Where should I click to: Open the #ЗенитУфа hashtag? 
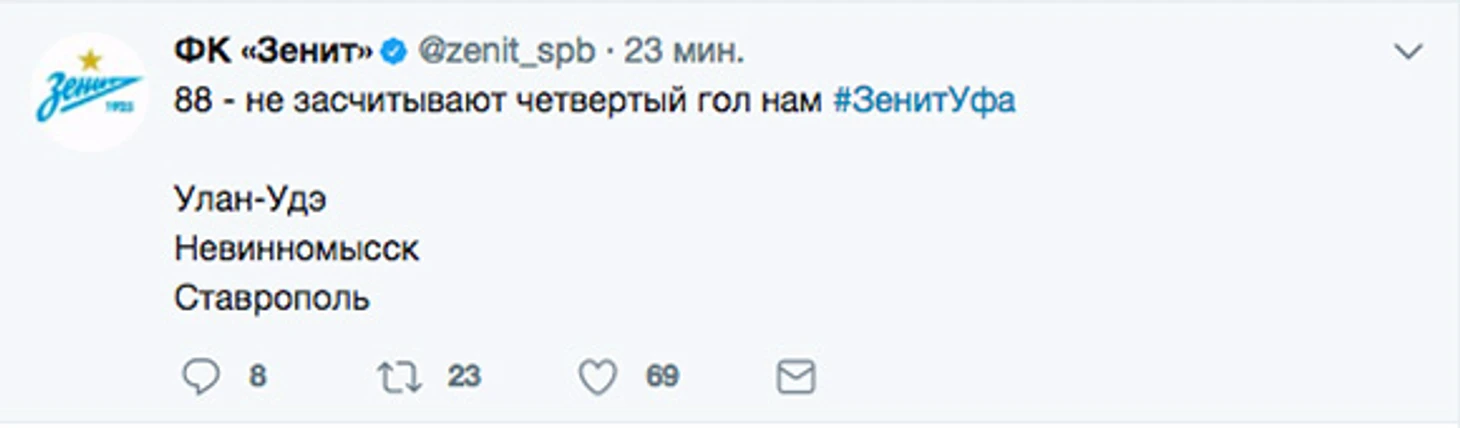click(924, 101)
